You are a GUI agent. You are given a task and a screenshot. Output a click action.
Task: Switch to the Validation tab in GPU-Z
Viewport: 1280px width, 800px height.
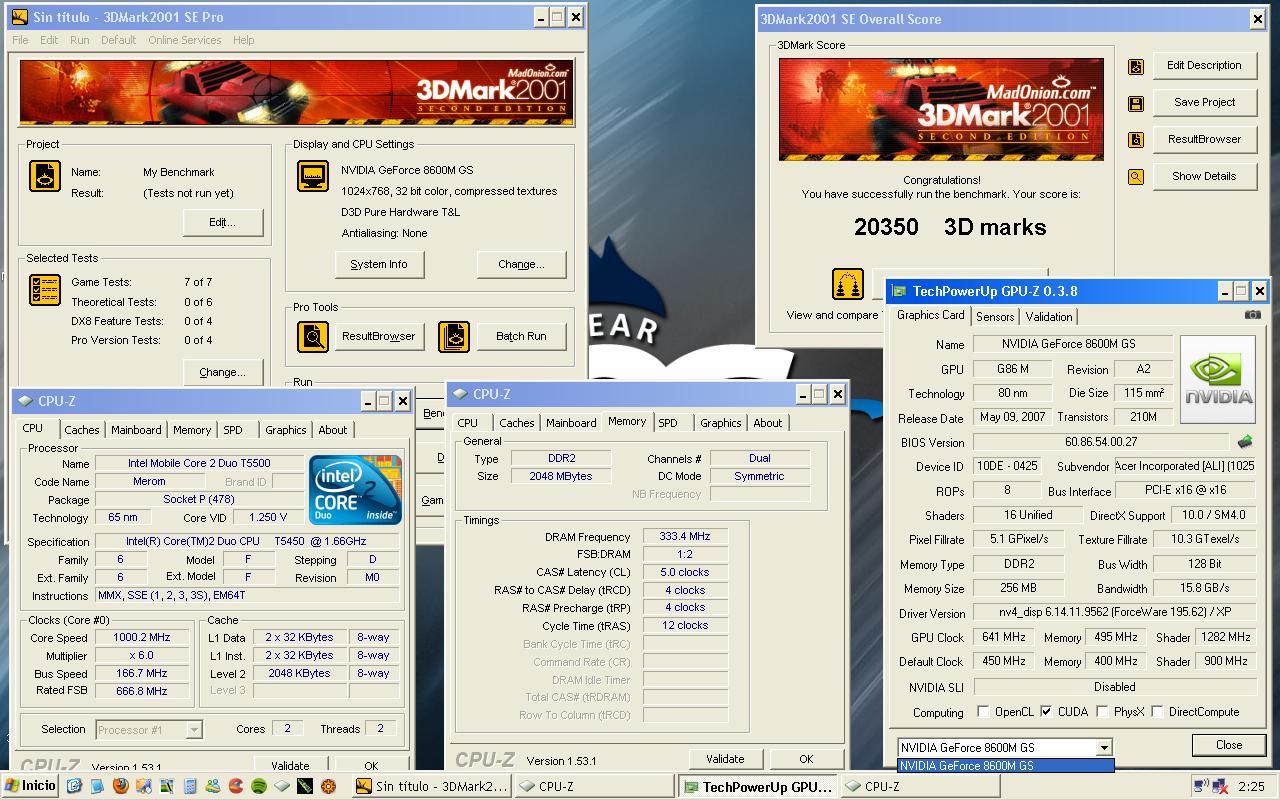1049,316
